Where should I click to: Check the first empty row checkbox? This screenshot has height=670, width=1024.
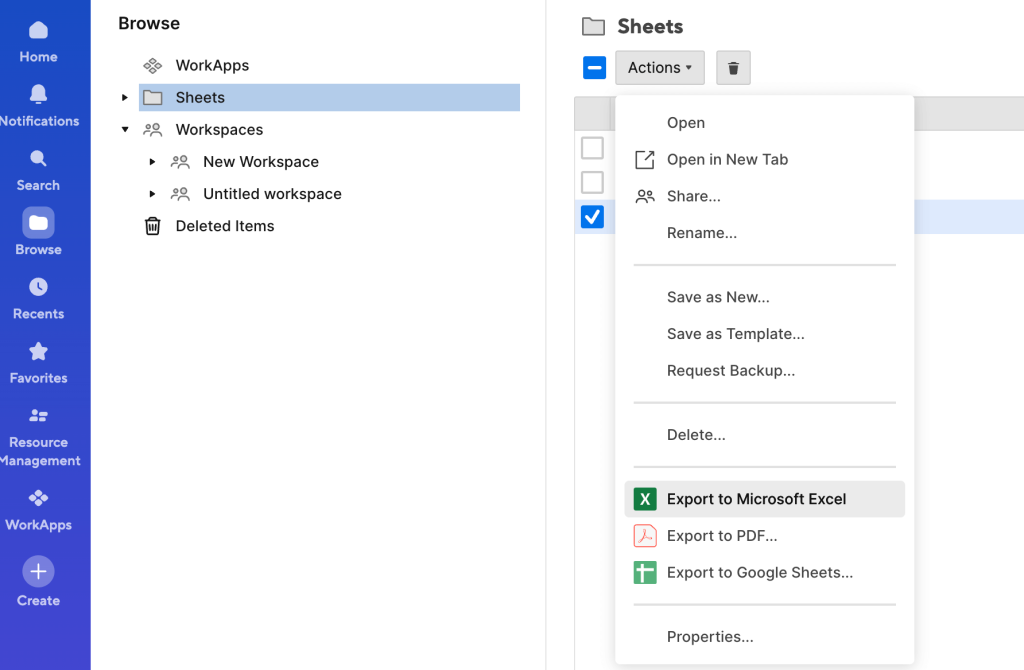pyautogui.click(x=592, y=147)
